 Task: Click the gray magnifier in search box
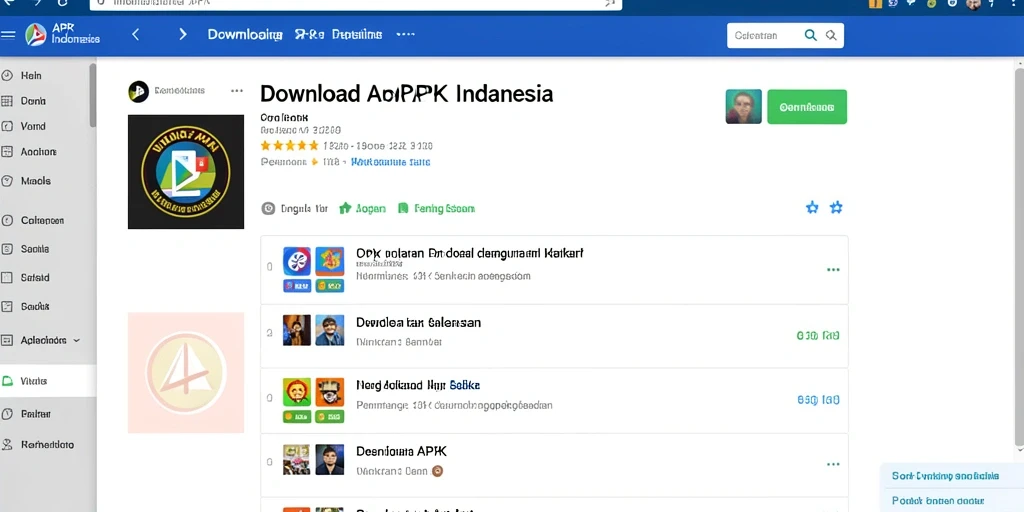831,36
